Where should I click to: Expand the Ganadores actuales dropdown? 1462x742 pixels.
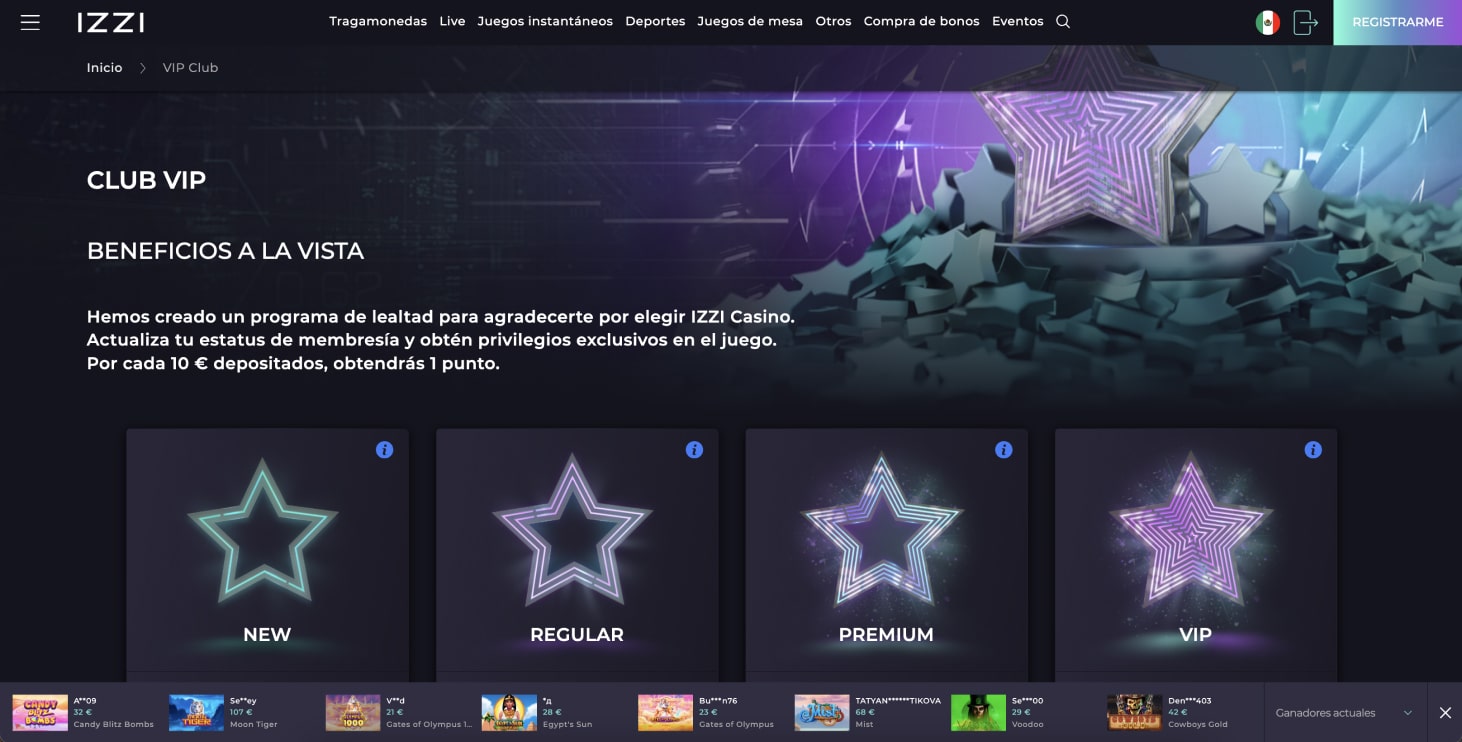coord(1344,713)
